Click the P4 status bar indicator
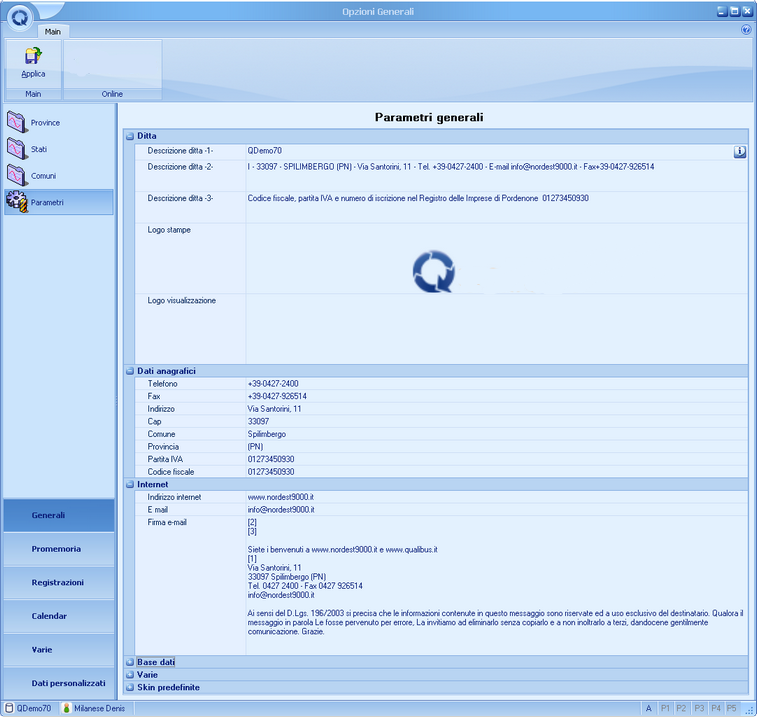757x717 pixels. pyautogui.click(x=716, y=708)
